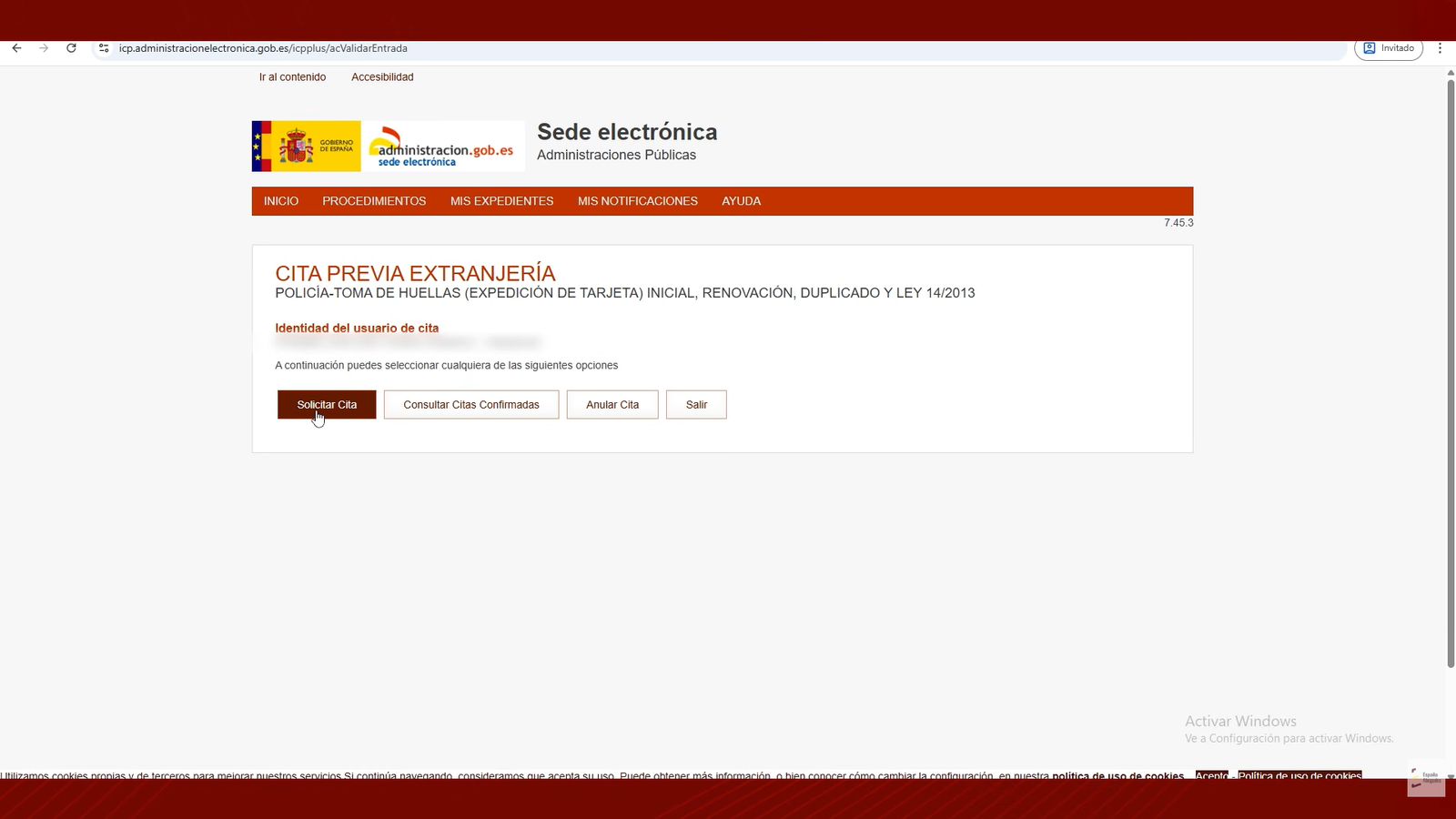The width and height of the screenshot is (1456, 819).
Task: Click the 'CITA PREVIA EXTRANJERÍA' title
Action: [415, 273]
